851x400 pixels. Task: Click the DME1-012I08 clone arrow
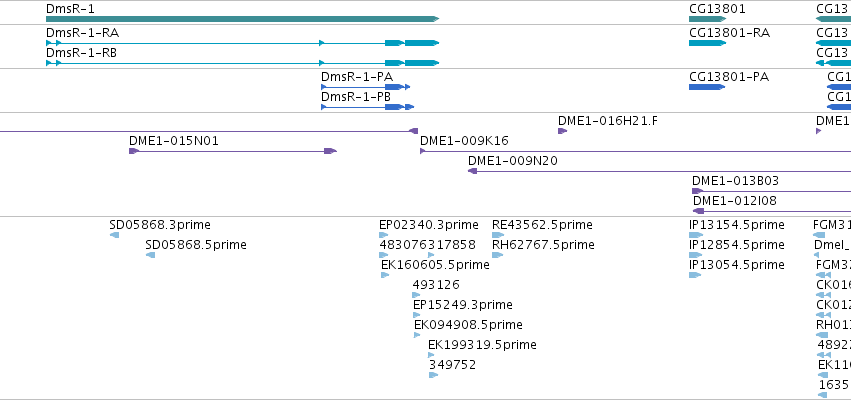pos(698,211)
